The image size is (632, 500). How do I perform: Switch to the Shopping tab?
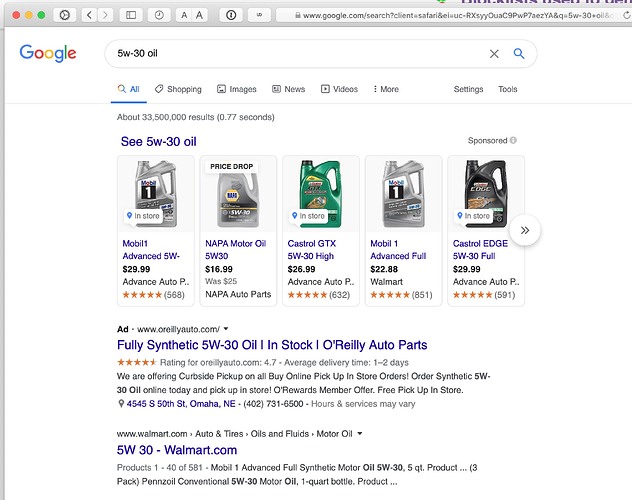(x=178, y=89)
